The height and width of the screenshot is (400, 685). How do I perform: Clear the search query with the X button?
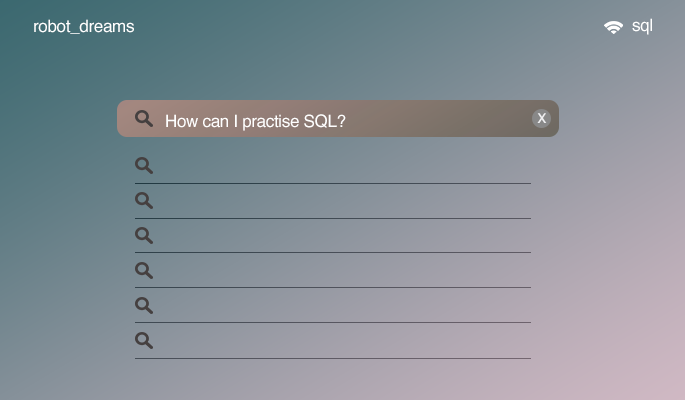[541, 119]
